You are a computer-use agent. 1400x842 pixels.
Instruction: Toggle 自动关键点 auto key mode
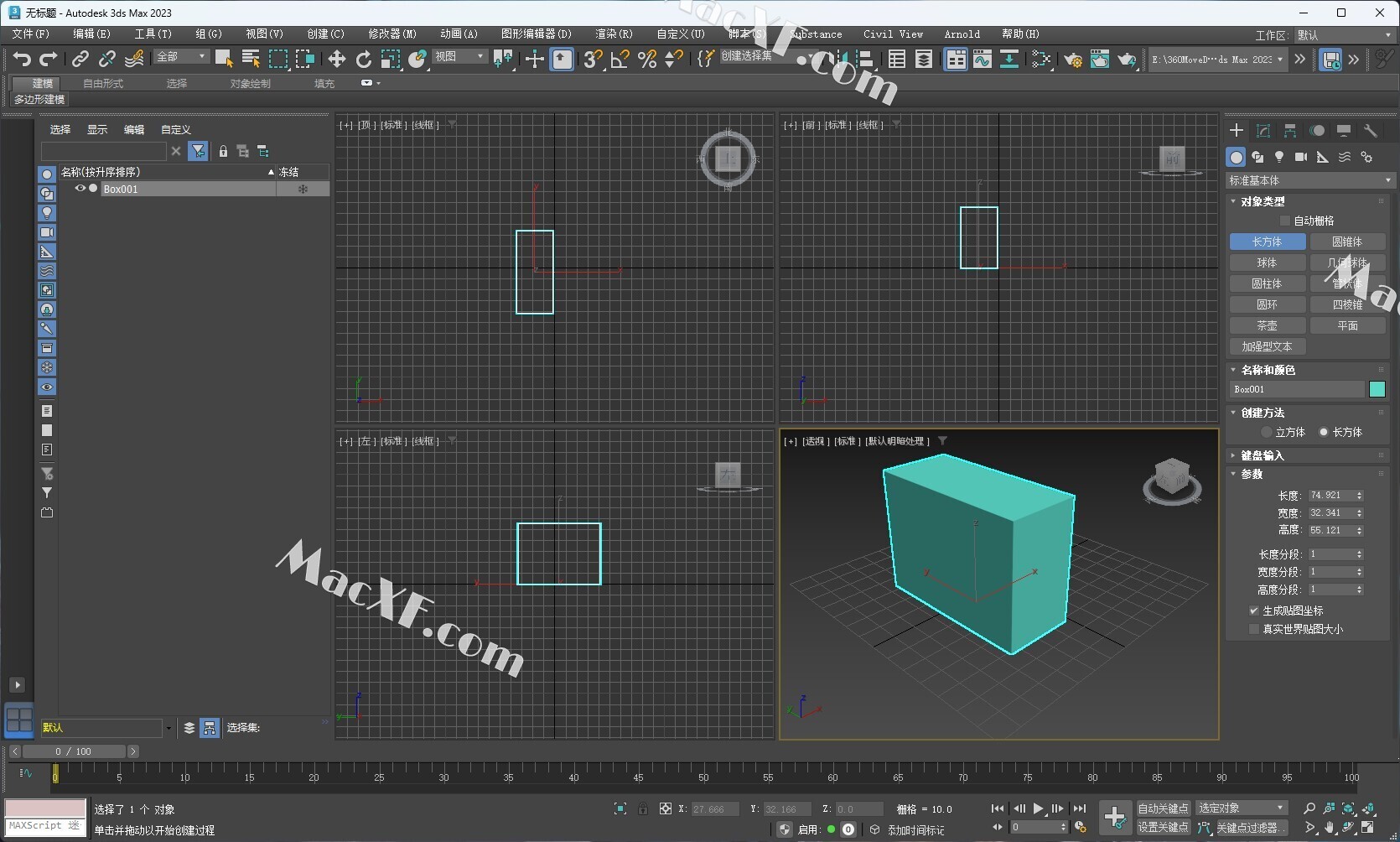click(x=1163, y=808)
